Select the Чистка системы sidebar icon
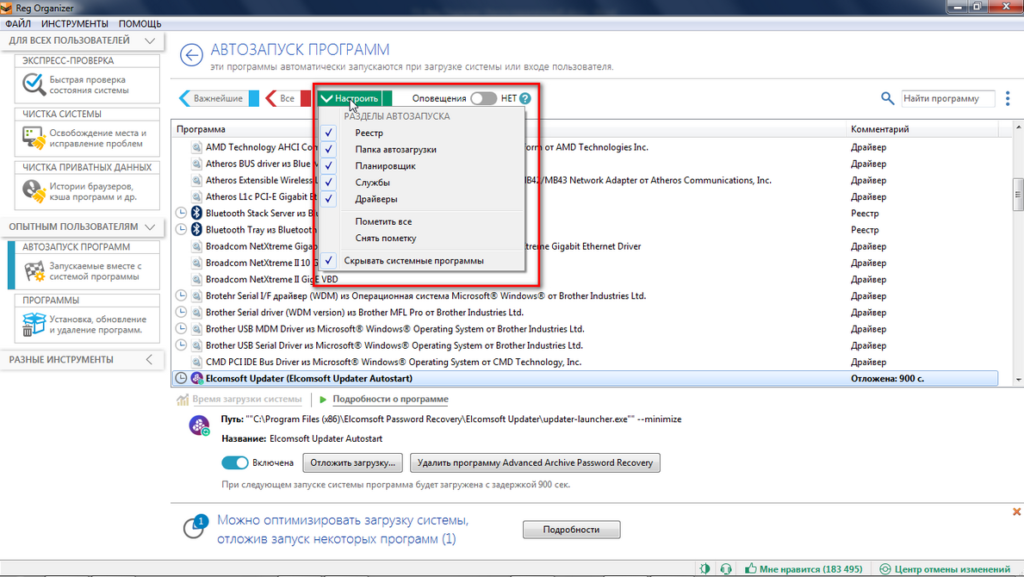Image resolution: width=1024 pixels, height=577 pixels. click(34, 139)
